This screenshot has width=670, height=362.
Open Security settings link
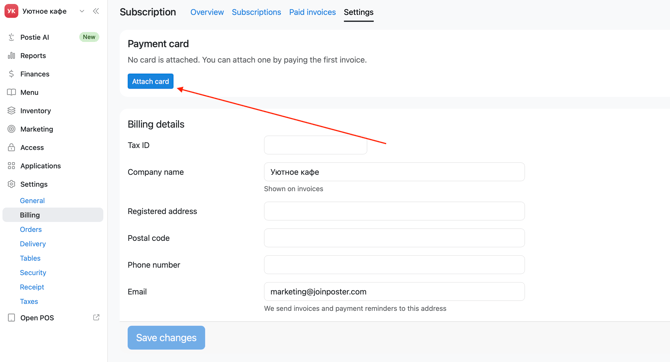pyautogui.click(x=33, y=273)
